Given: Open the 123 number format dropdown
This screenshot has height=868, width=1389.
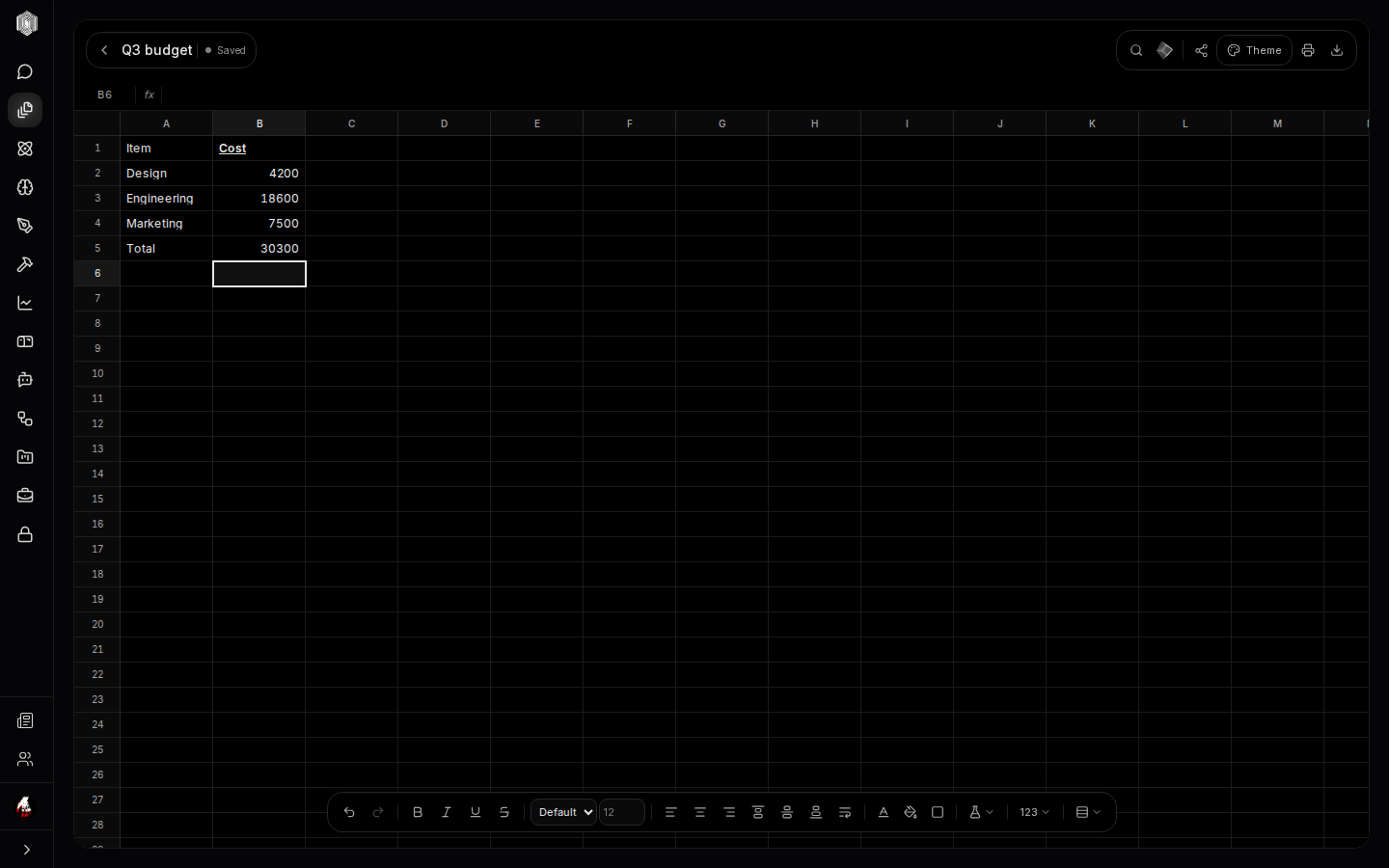Looking at the screenshot, I should [x=1034, y=813].
